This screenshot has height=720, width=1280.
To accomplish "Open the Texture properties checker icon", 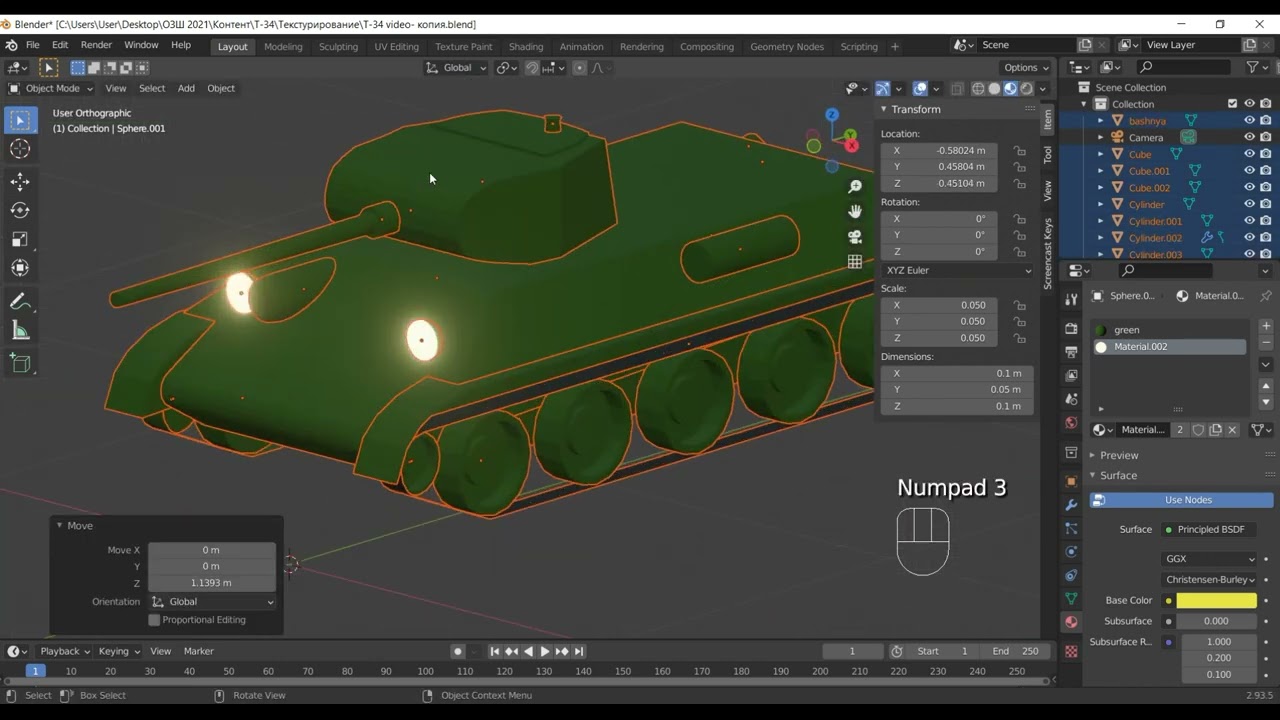I will pos(1071,652).
